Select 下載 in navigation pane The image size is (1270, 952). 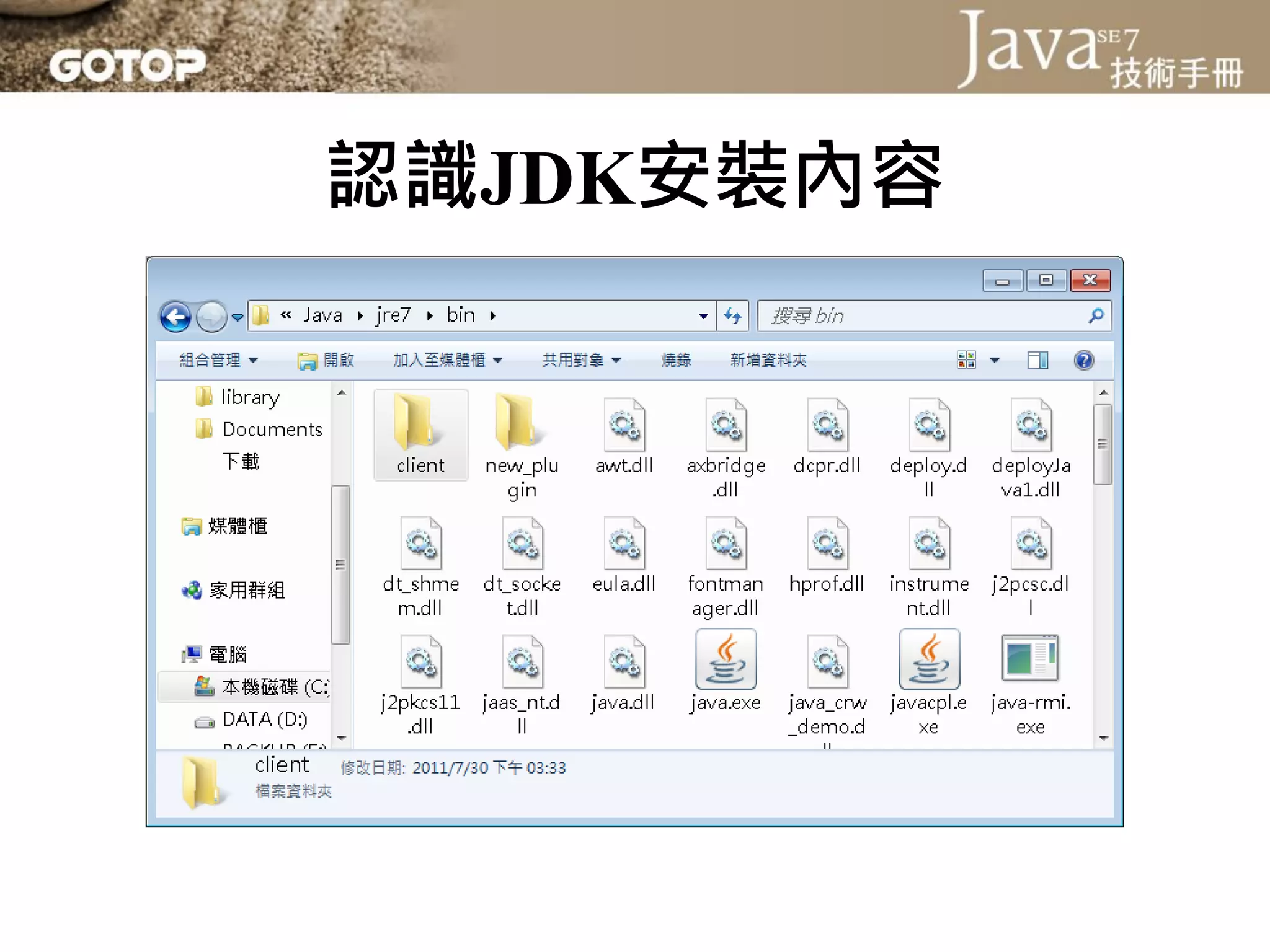pyautogui.click(x=241, y=461)
